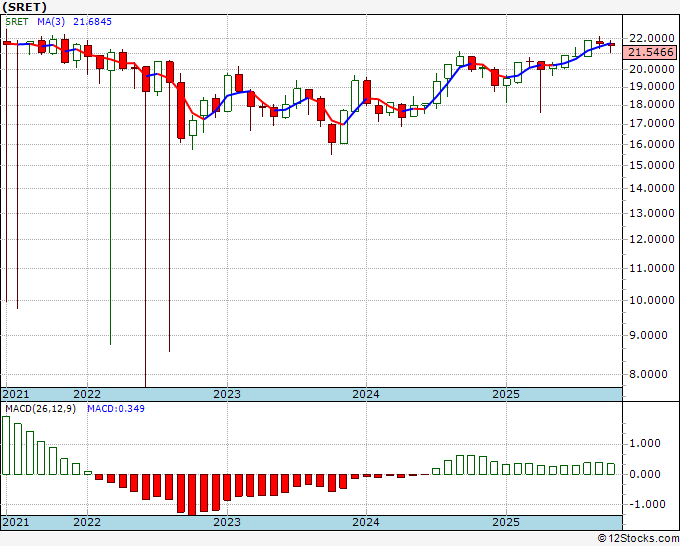Click the deepest red MACD histogram bar in late 2022

pos(192,495)
